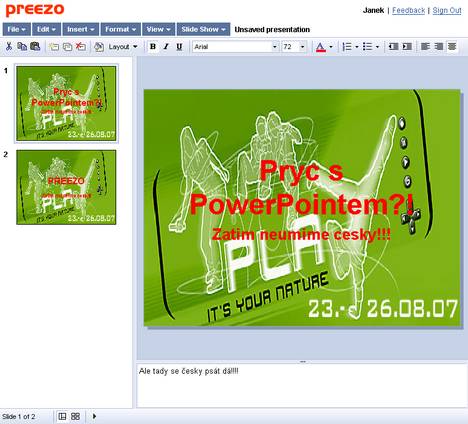Click the Feedback link
Image resolution: width=468 pixels, height=424 pixels.
click(x=408, y=11)
